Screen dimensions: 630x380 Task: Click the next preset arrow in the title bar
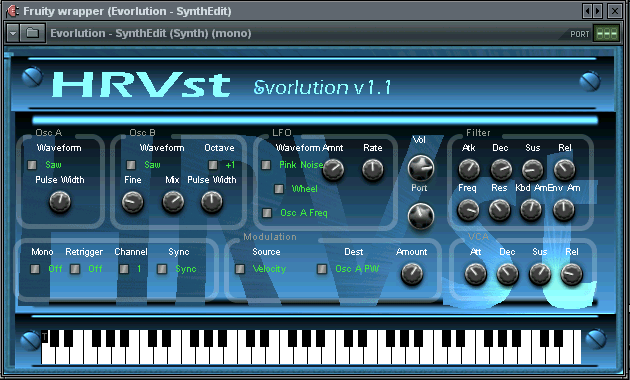click(598, 11)
